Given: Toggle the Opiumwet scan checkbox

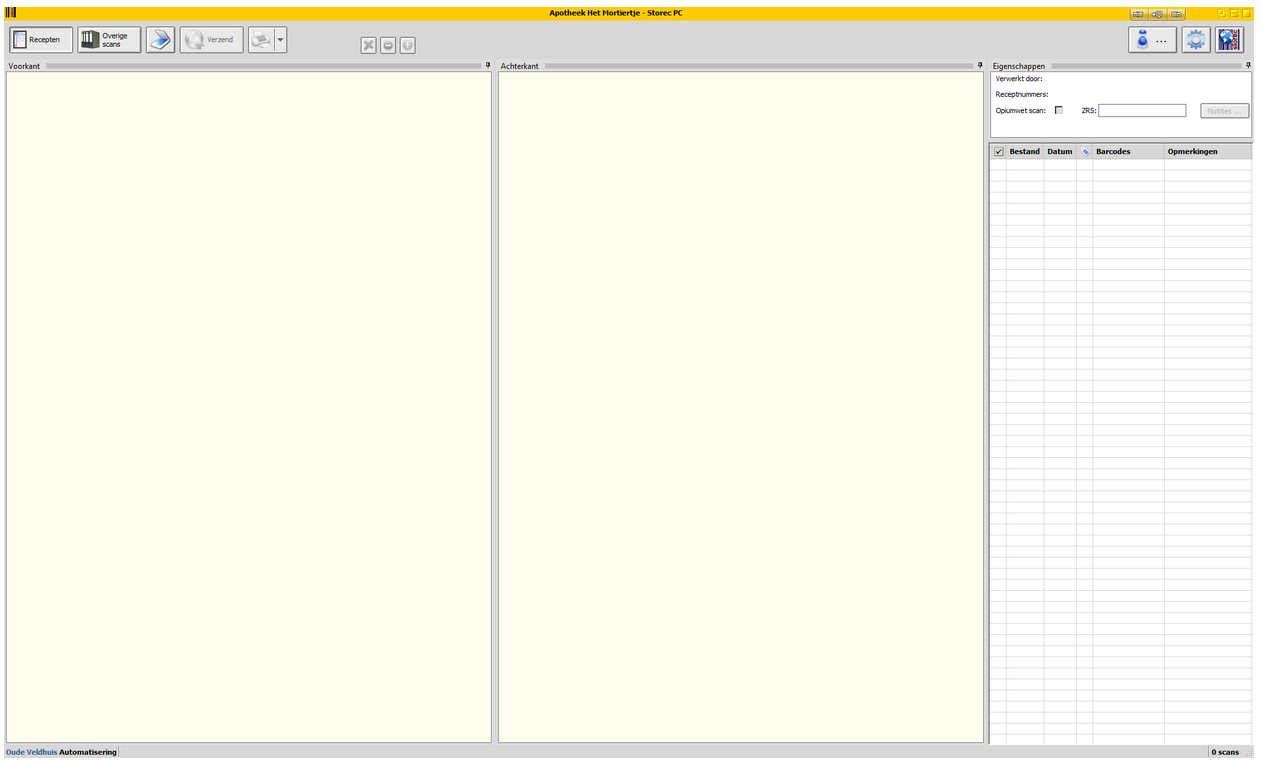Looking at the screenshot, I should (x=1059, y=110).
